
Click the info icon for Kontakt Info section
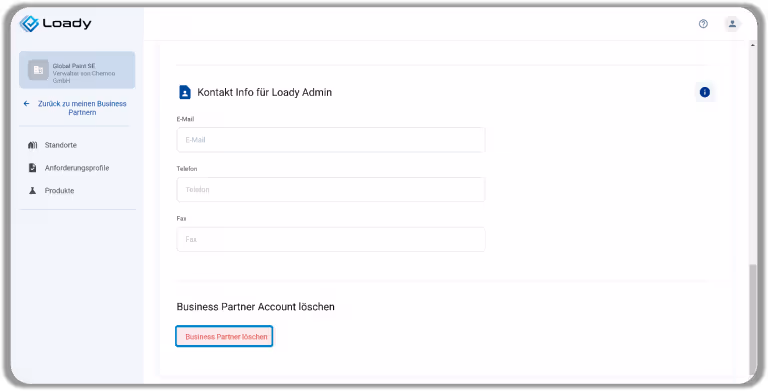704,92
